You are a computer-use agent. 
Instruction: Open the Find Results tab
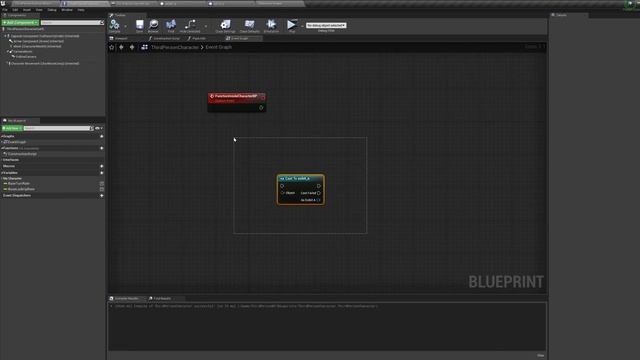click(162, 298)
